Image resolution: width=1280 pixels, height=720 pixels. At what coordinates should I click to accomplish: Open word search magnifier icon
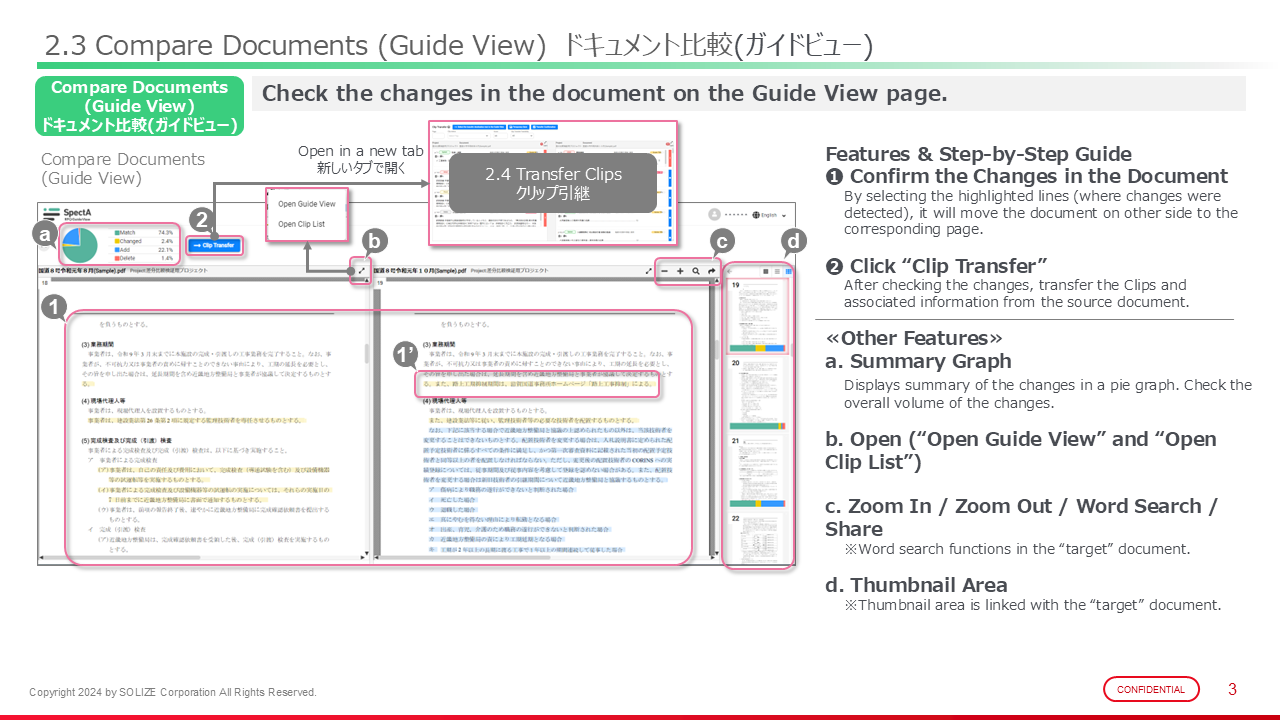(x=696, y=271)
